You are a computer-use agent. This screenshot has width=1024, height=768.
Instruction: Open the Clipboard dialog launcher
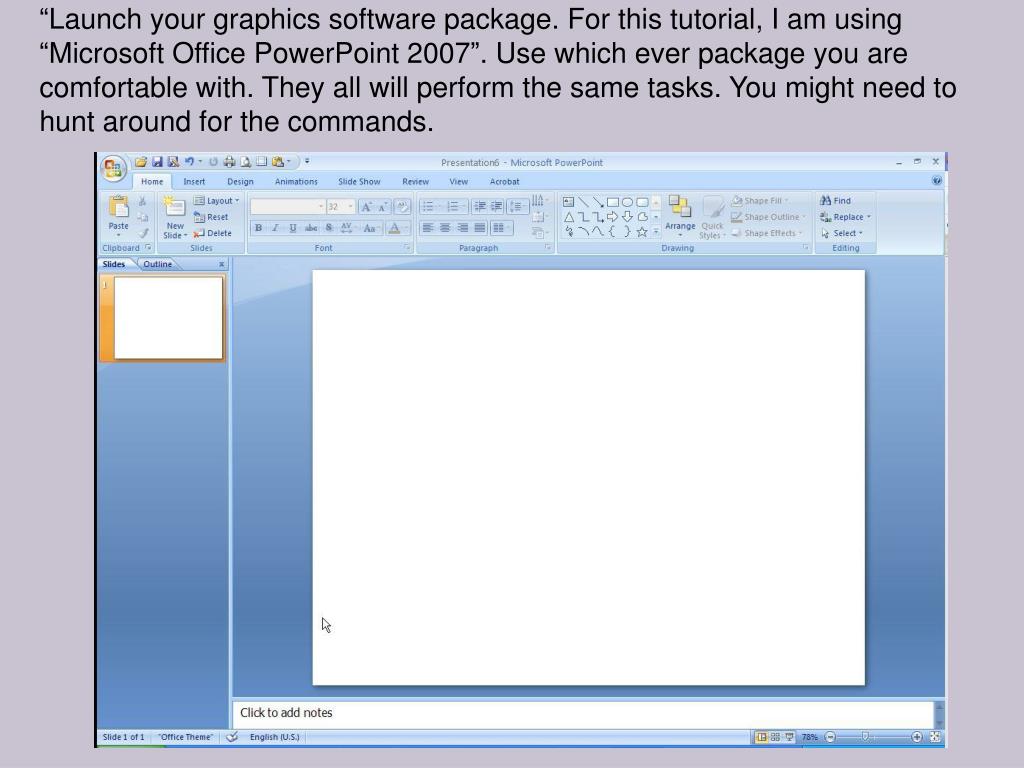click(148, 248)
